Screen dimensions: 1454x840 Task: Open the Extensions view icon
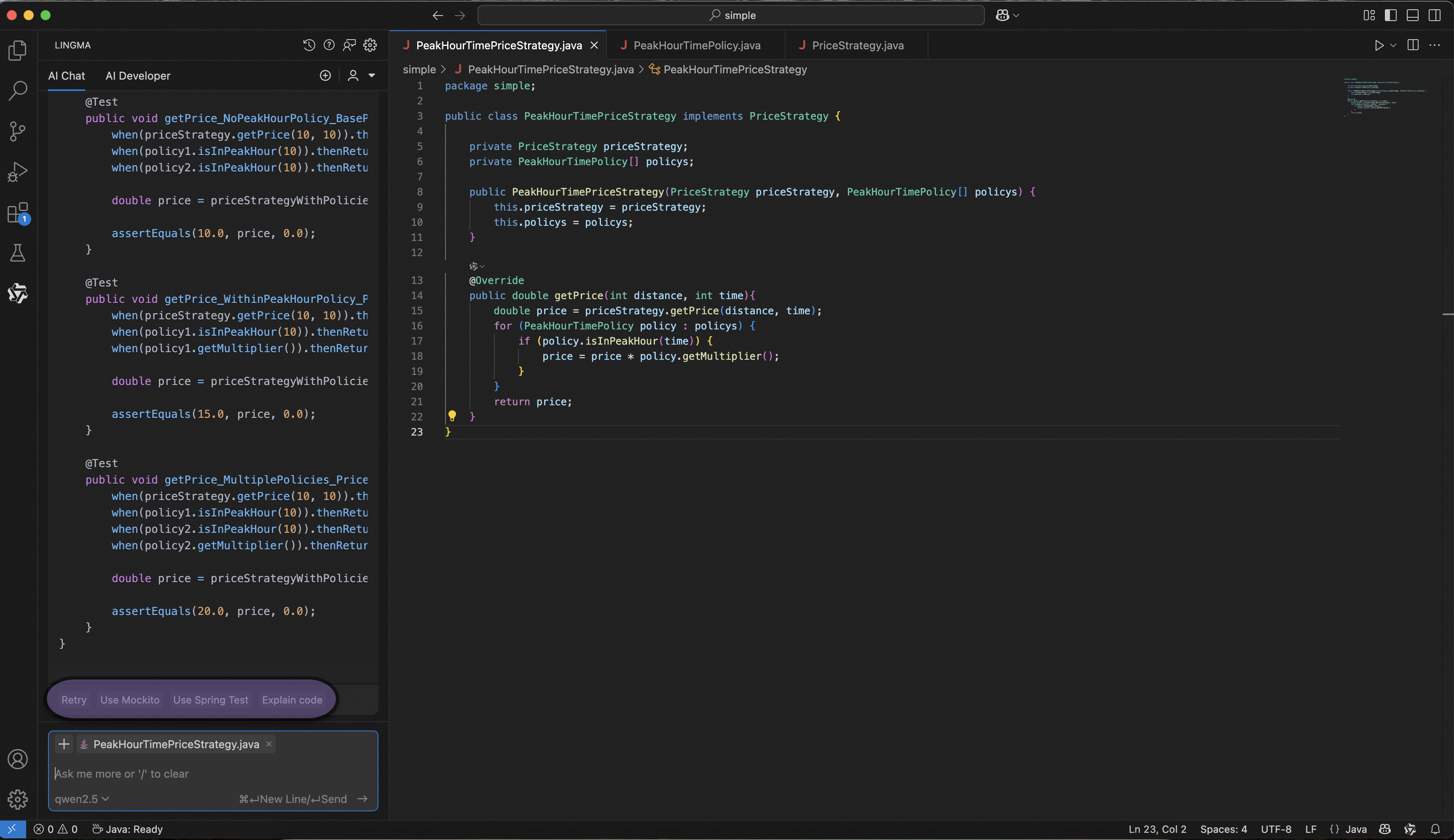tap(18, 212)
